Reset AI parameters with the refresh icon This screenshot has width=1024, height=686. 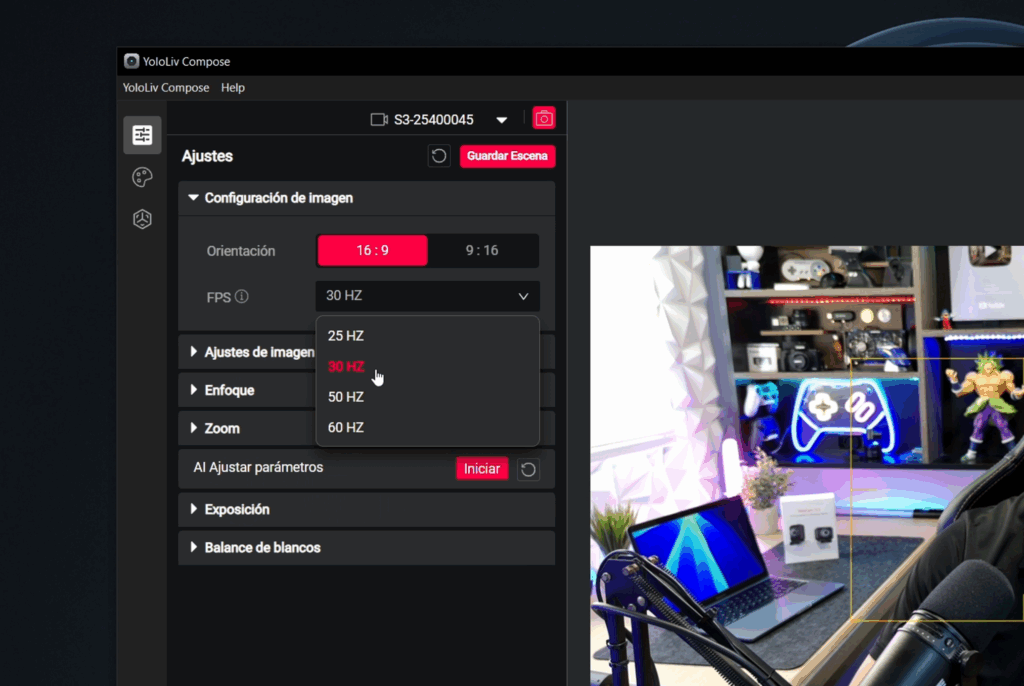[x=528, y=469]
